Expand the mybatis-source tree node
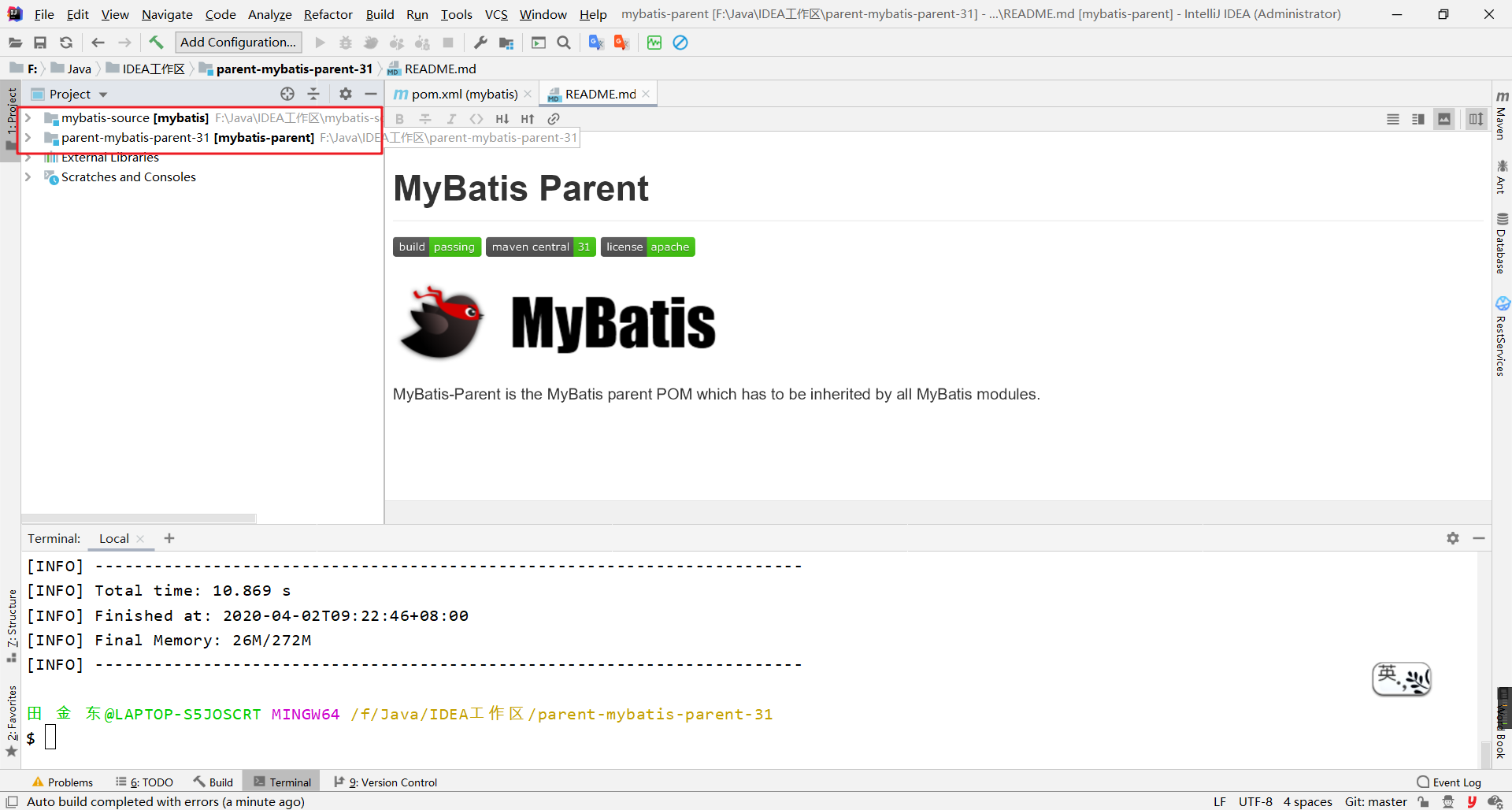The width and height of the screenshot is (1512, 810). 28,117
